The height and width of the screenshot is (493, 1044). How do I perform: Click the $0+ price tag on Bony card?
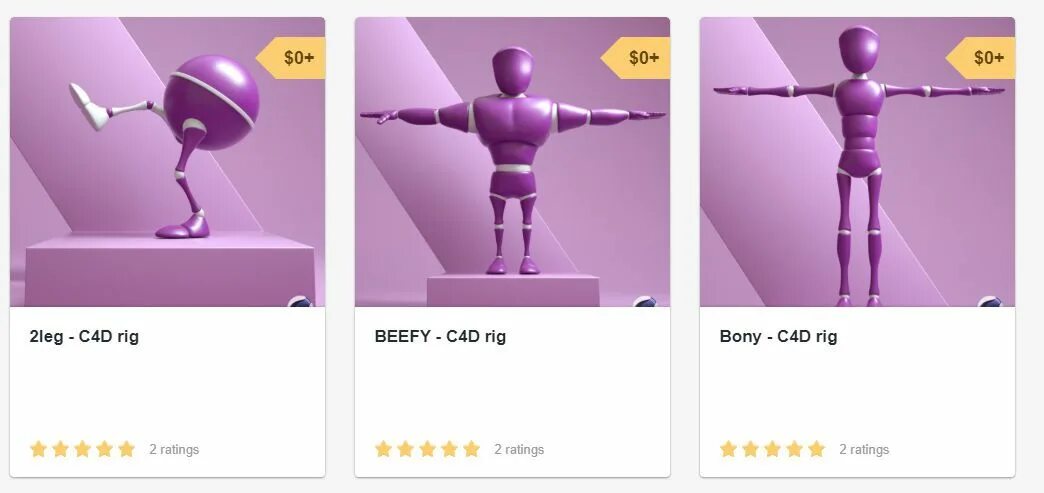tap(981, 58)
